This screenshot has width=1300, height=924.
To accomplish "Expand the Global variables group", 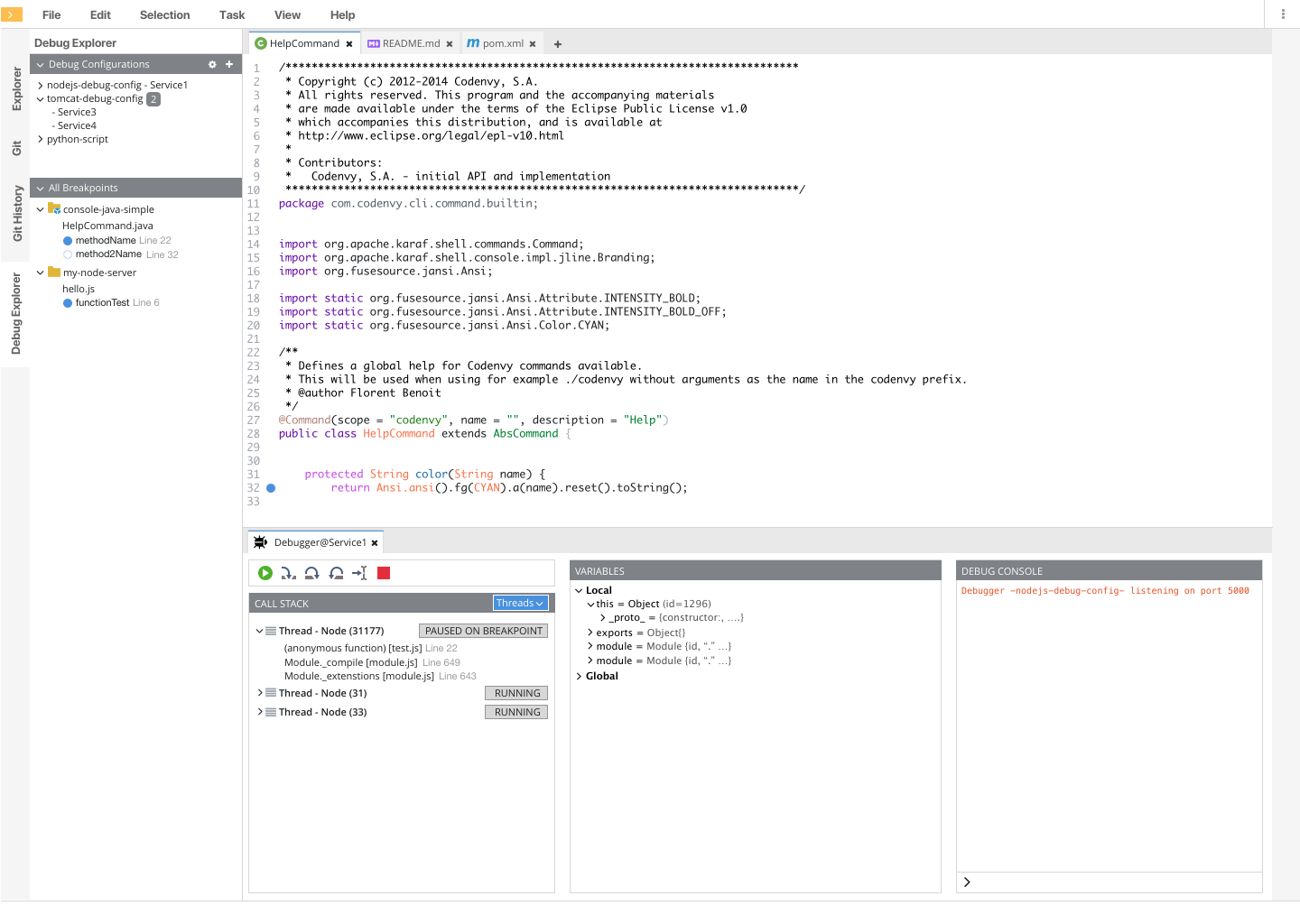I will click(x=579, y=676).
